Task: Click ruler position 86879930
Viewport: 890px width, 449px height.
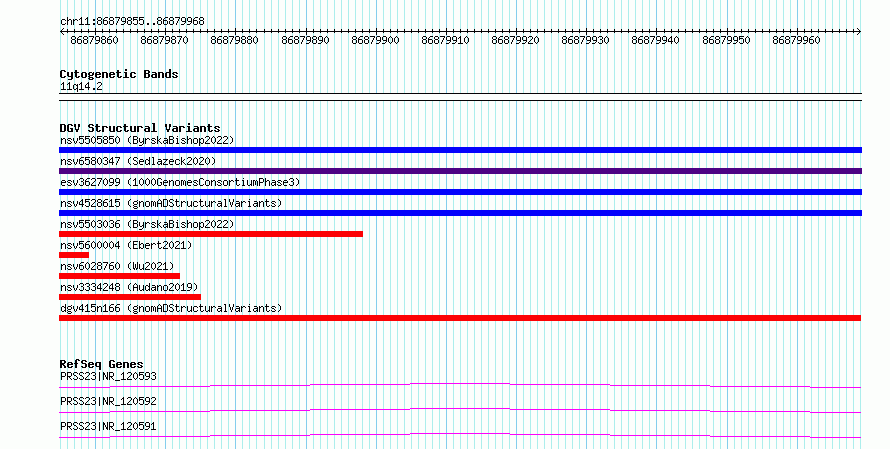Action: pos(586,40)
